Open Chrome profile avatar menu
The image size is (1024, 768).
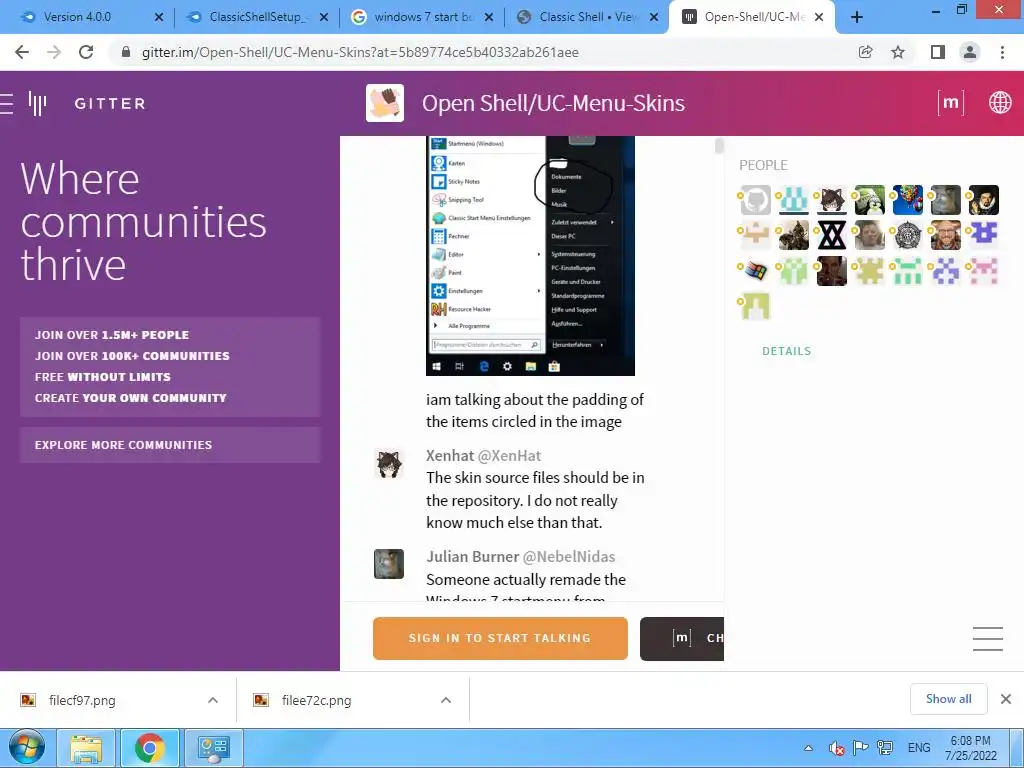coord(970,52)
